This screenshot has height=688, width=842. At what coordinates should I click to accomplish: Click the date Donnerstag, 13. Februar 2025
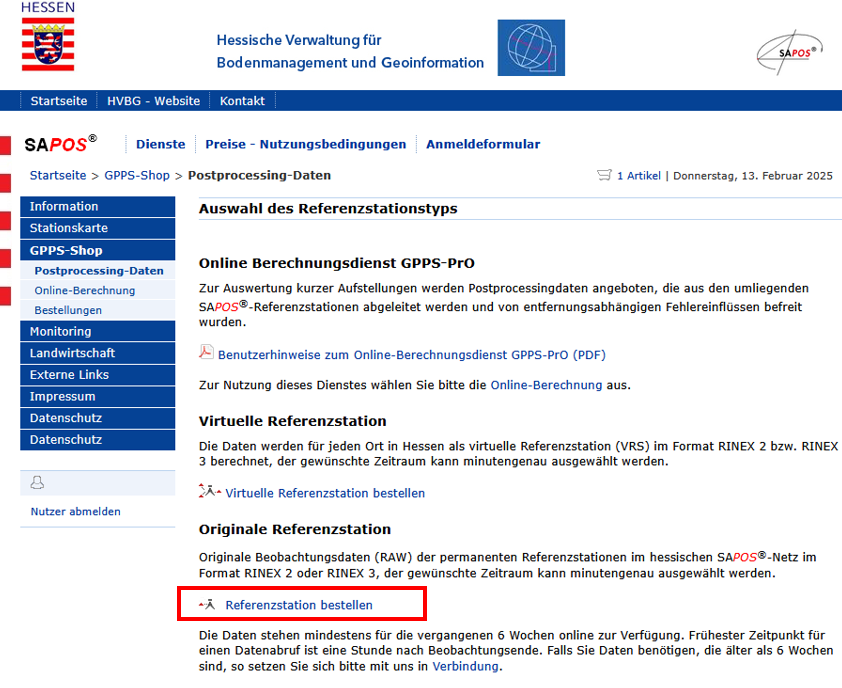pos(753,176)
